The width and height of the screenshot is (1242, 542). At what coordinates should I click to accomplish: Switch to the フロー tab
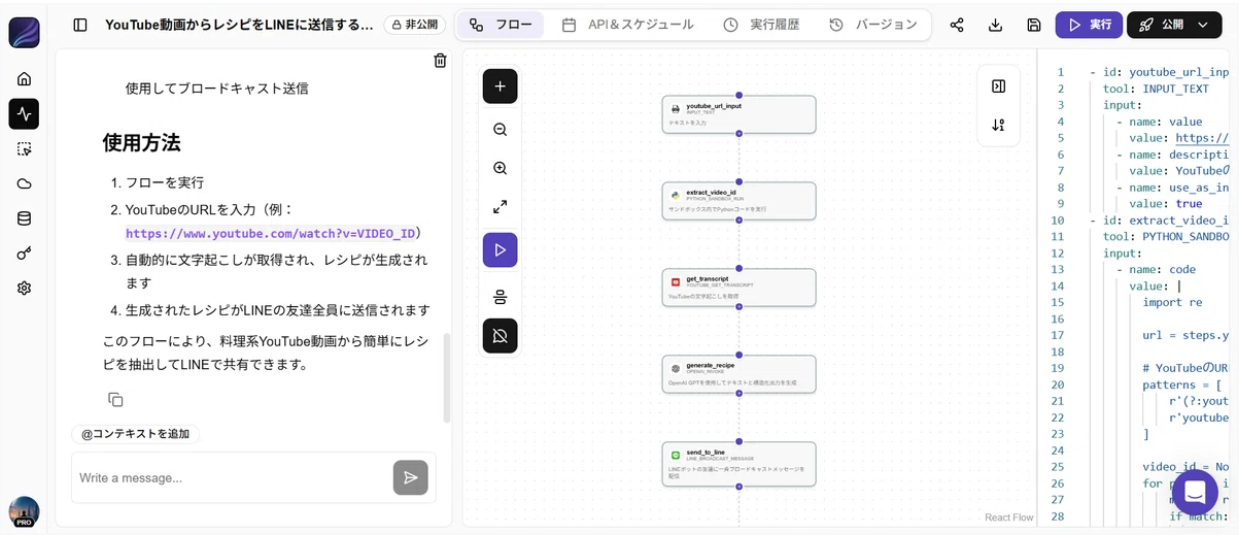point(501,25)
